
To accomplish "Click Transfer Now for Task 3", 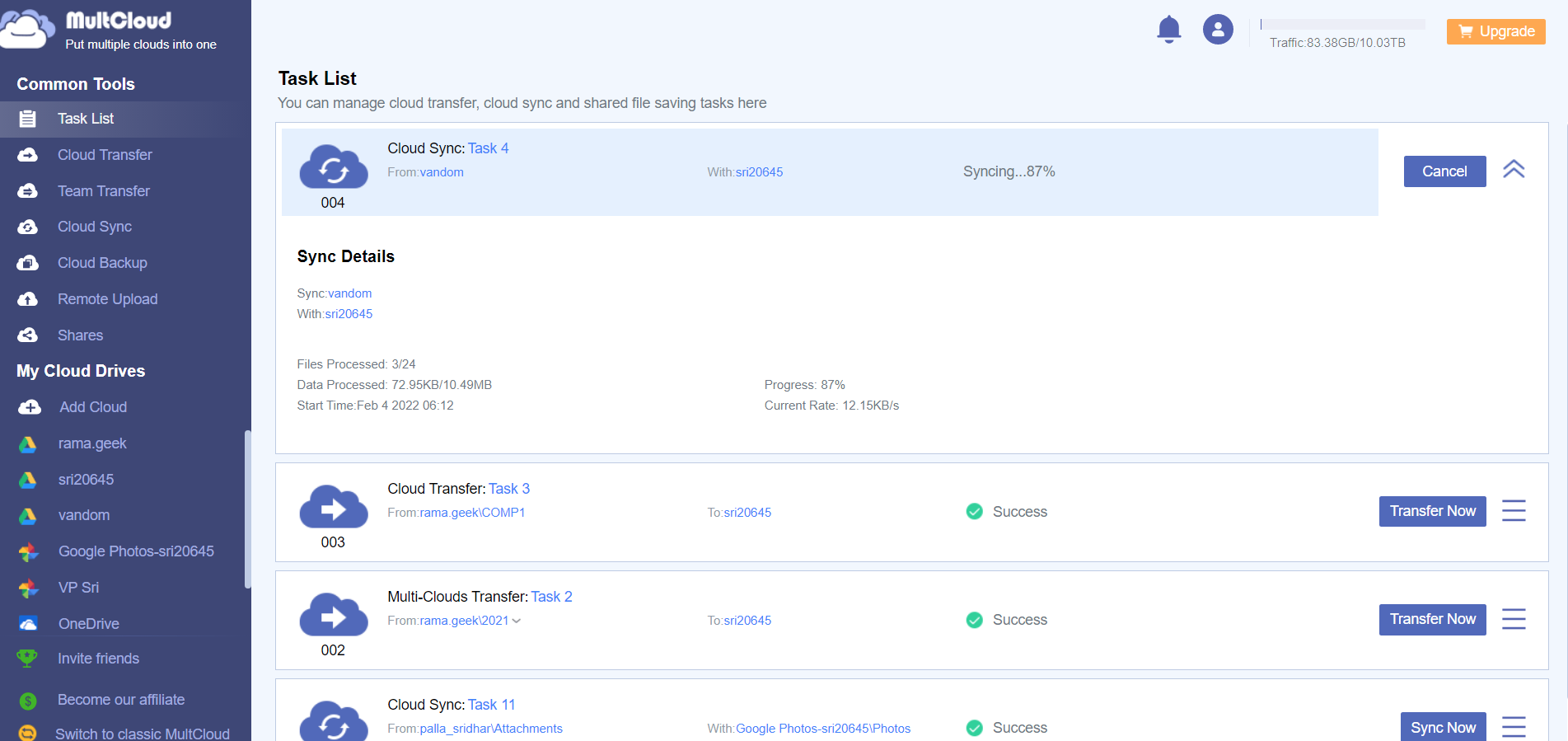I will click(1432, 511).
